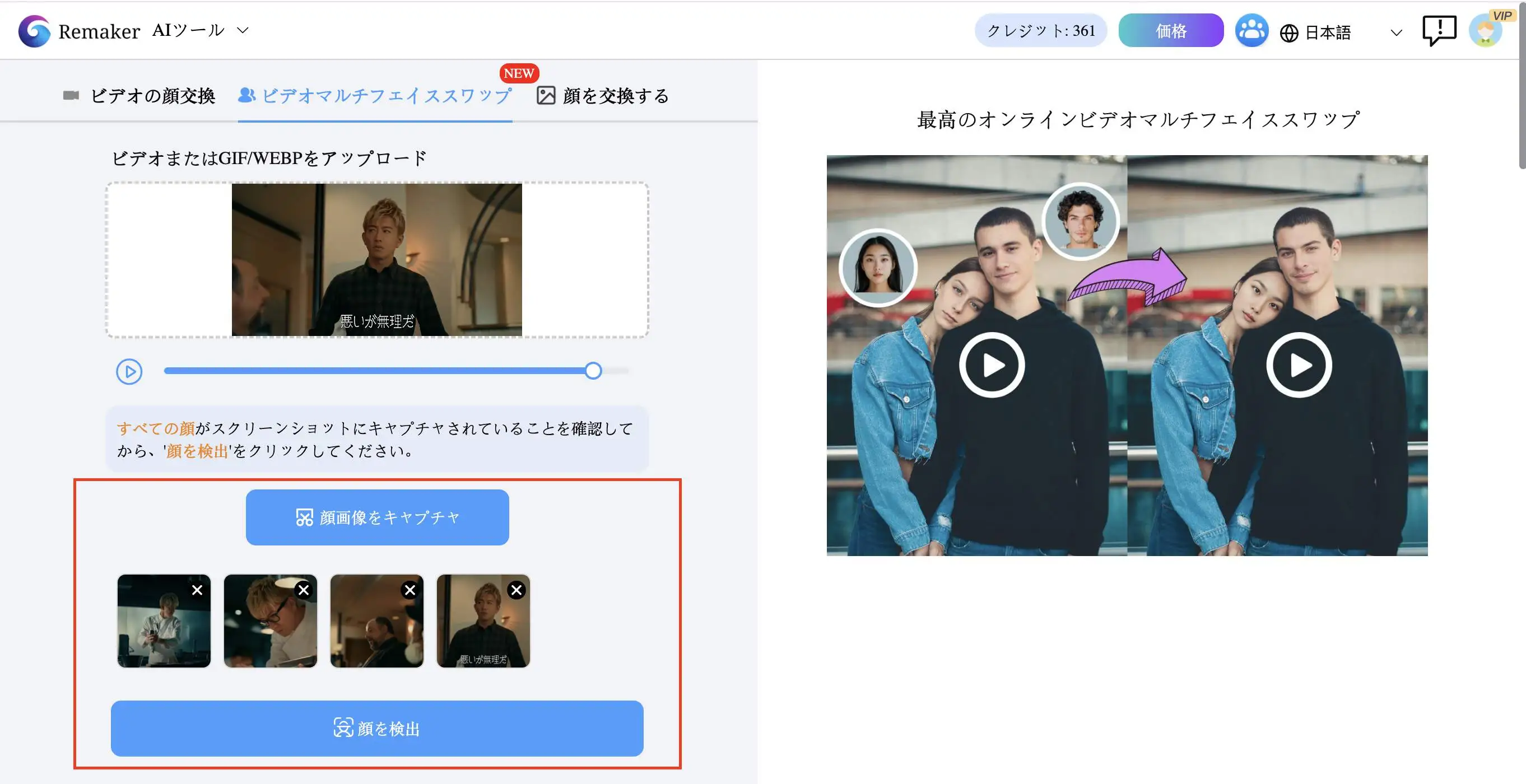Switch to 顔を交換する tab
This screenshot has height=784, width=1526.
tap(602, 95)
